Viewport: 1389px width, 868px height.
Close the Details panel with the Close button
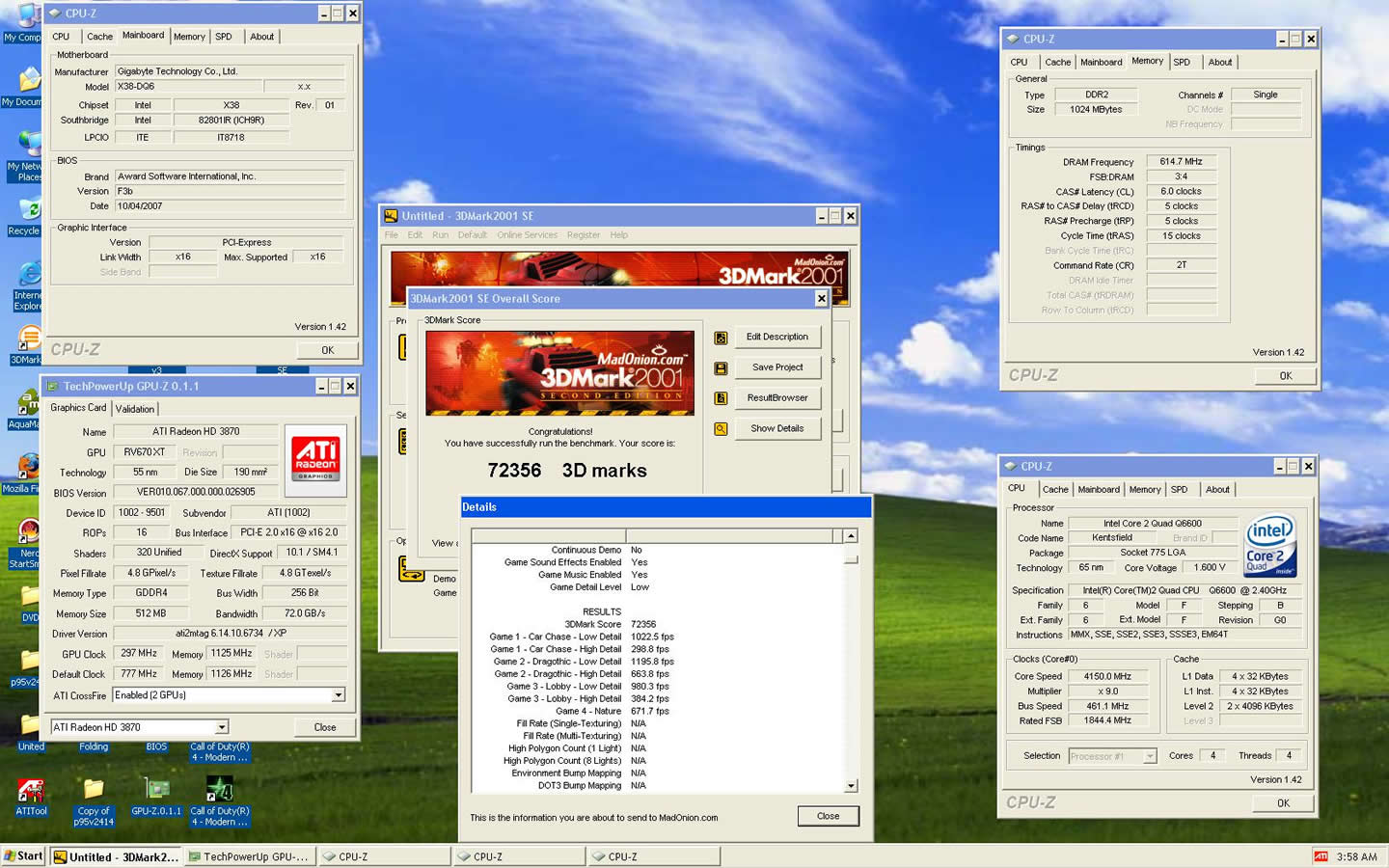pos(828,816)
